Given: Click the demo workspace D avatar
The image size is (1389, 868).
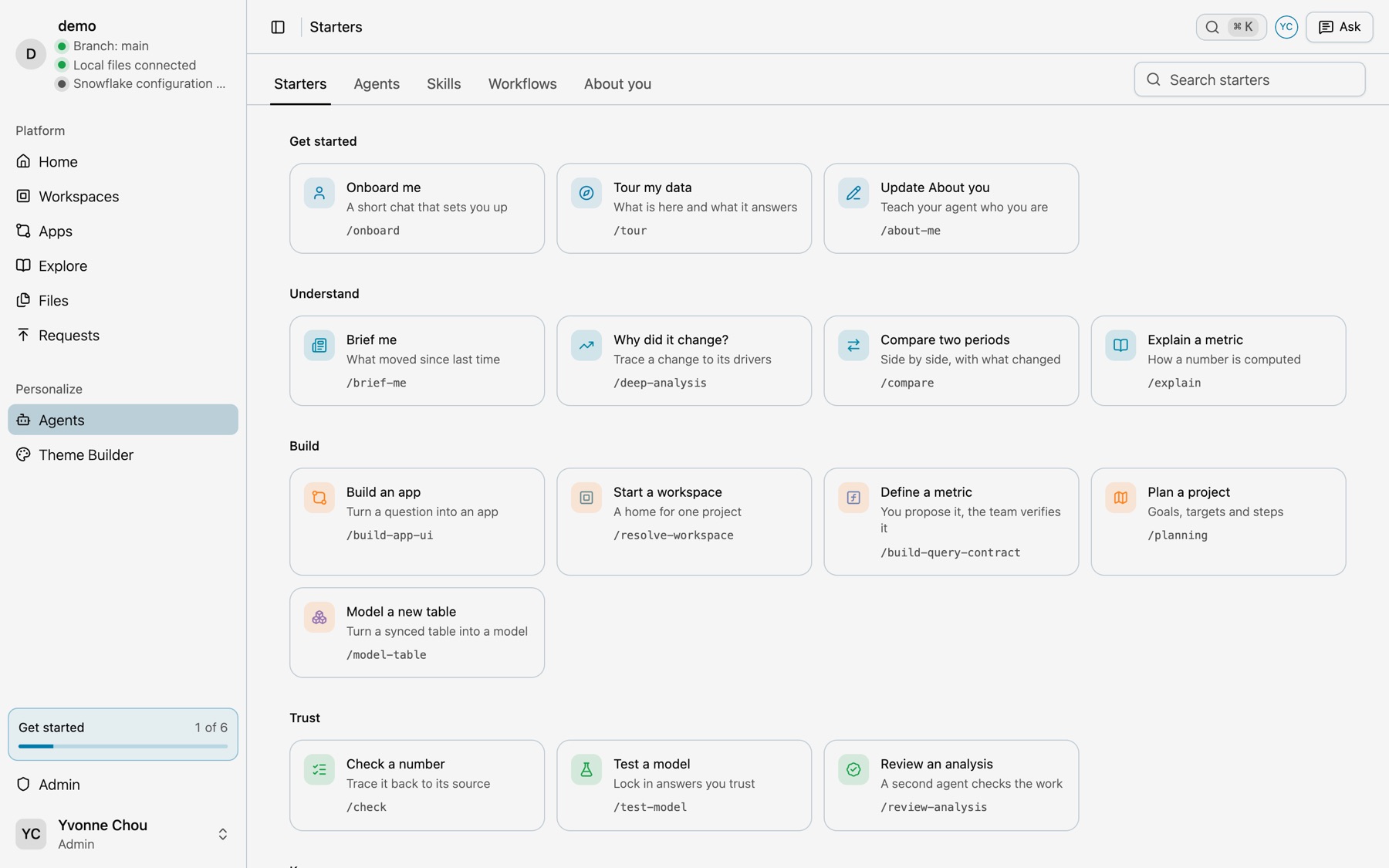Looking at the screenshot, I should pyautogui.click(x=31, y=54).
